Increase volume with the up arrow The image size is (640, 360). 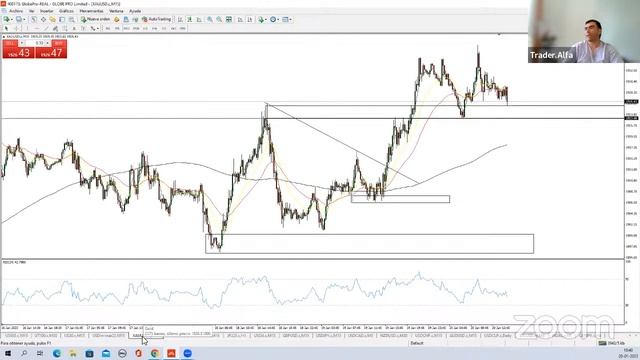(48, 43)
